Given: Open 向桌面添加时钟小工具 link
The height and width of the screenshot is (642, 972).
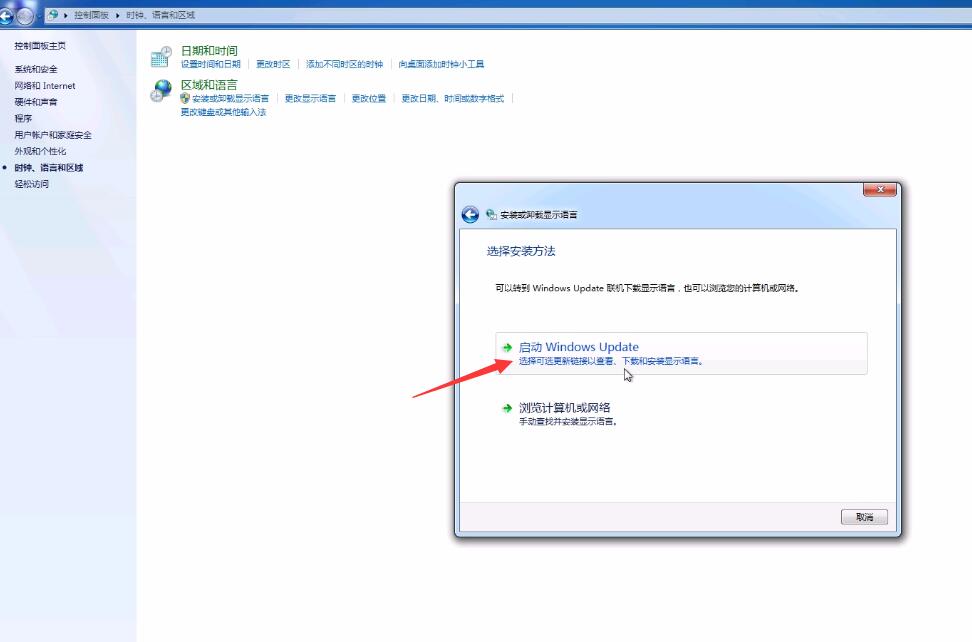Looking at the screenshot, I should [441, 64].
